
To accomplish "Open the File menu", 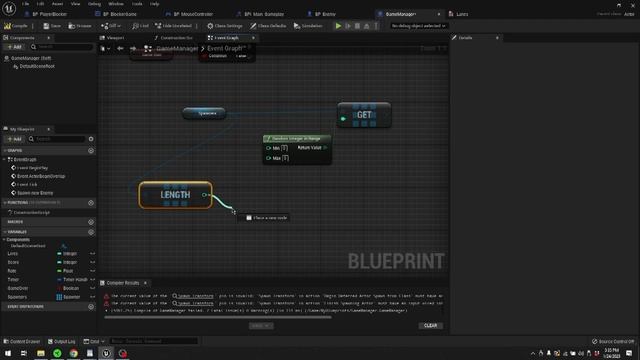I will (25, 4).
